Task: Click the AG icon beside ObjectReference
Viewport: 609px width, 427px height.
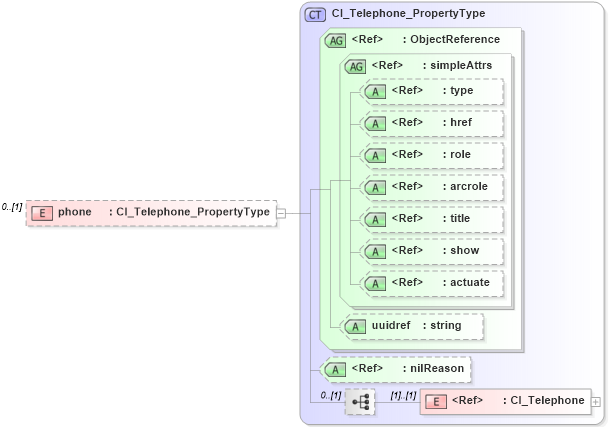Action: point(336,41)
